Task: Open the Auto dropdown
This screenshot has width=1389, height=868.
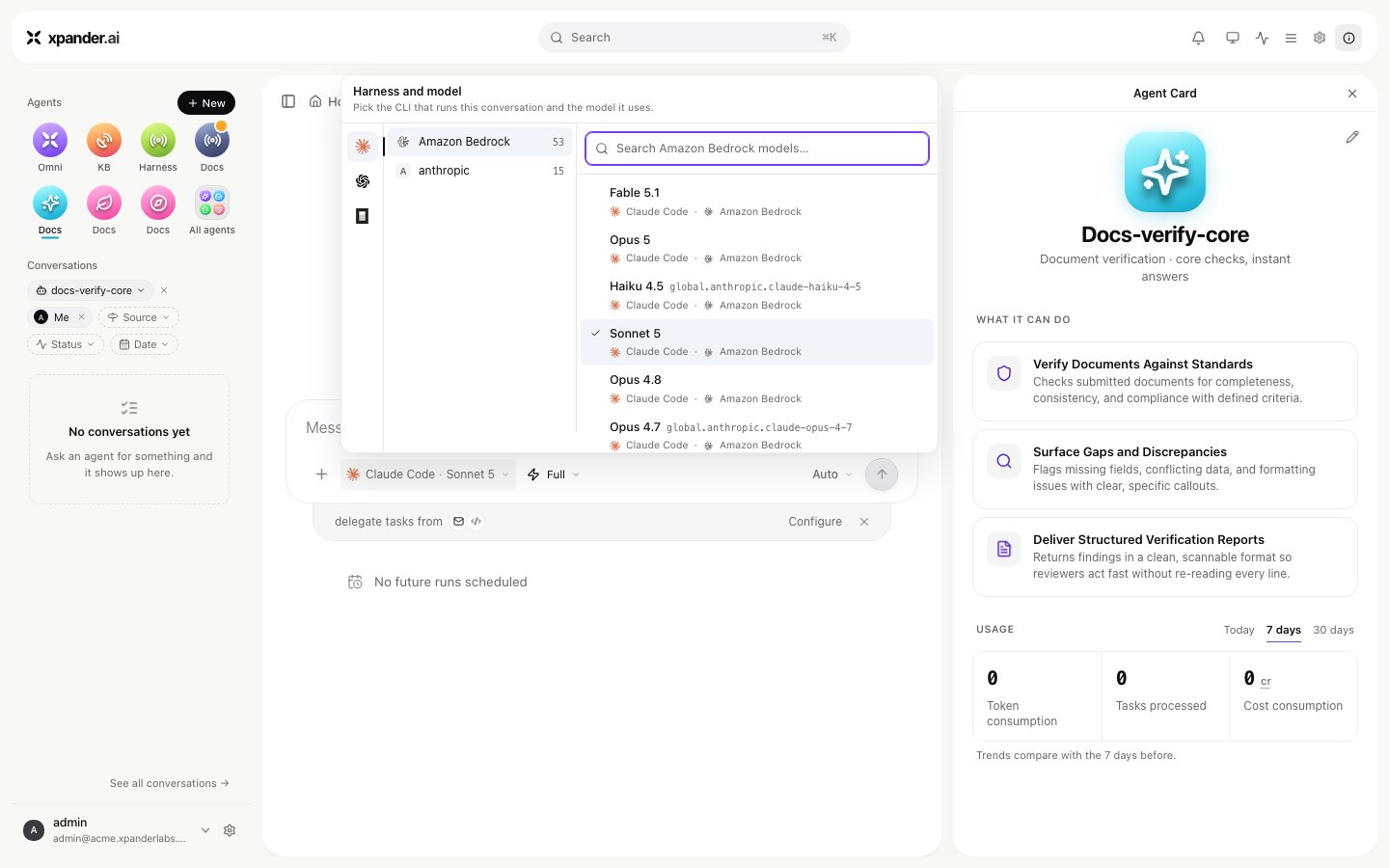Action: pyautogui.click(x=832, y=475)
